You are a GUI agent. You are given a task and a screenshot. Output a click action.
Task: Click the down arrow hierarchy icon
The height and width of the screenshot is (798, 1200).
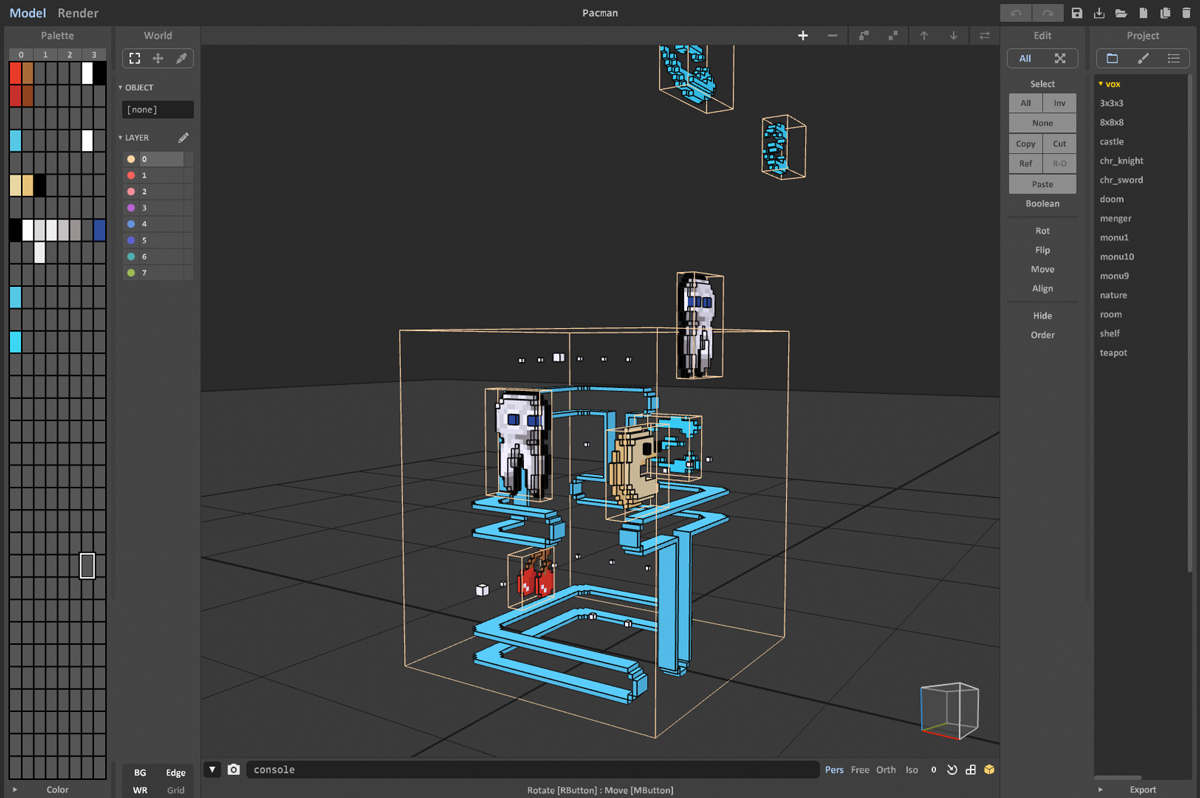point(954,35)
